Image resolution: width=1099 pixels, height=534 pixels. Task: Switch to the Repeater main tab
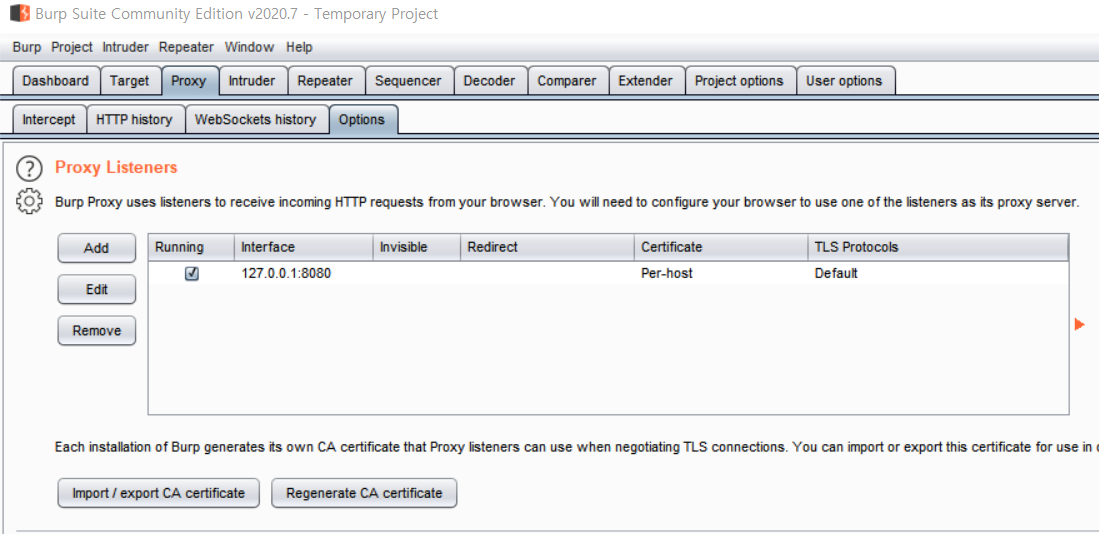tap(325, 81)
